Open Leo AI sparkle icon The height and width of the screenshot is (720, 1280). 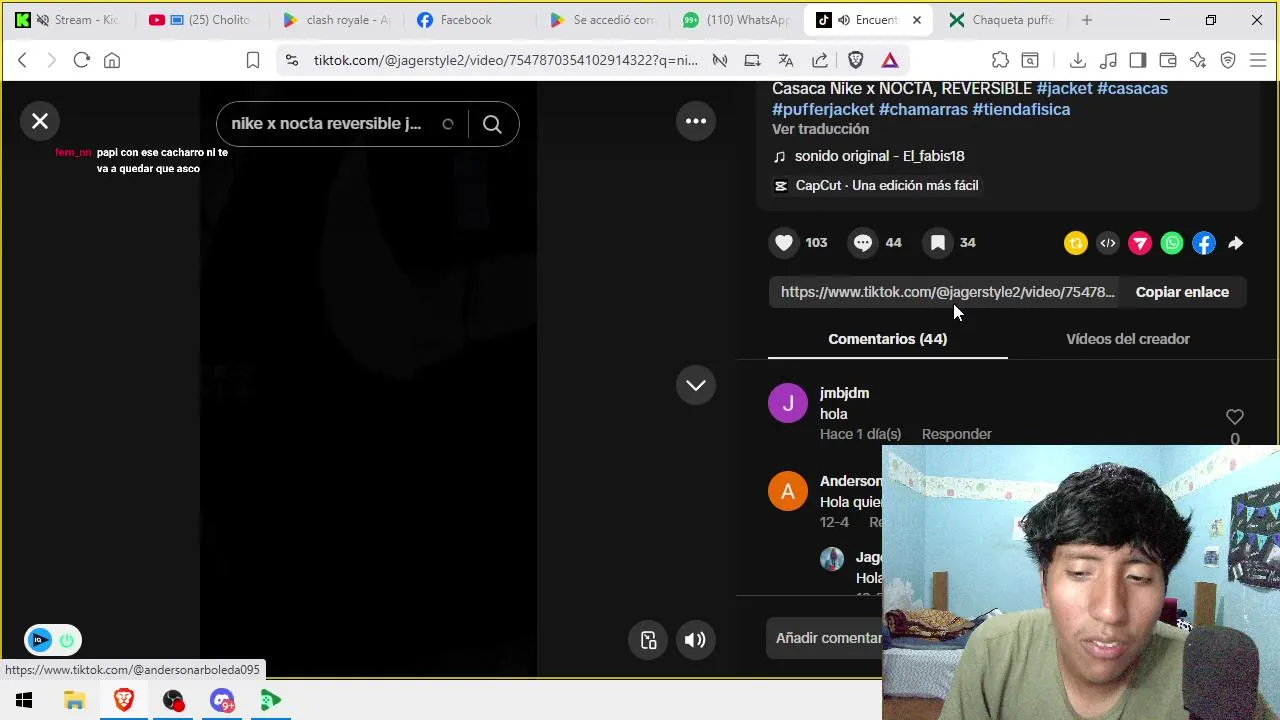tap(1198, 60)
